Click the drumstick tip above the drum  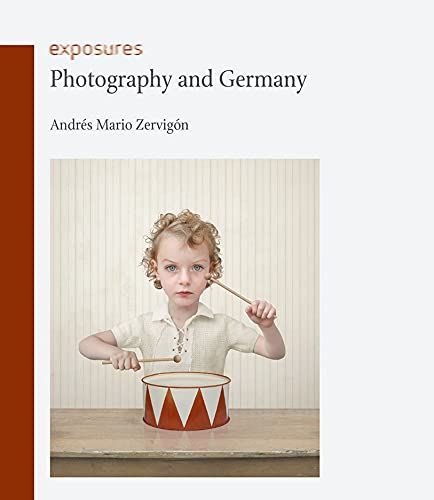tap(177, 359)
